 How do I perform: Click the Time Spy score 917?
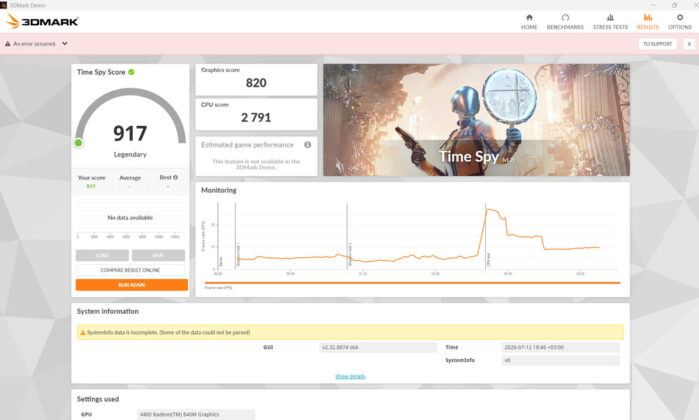[130, 133]
